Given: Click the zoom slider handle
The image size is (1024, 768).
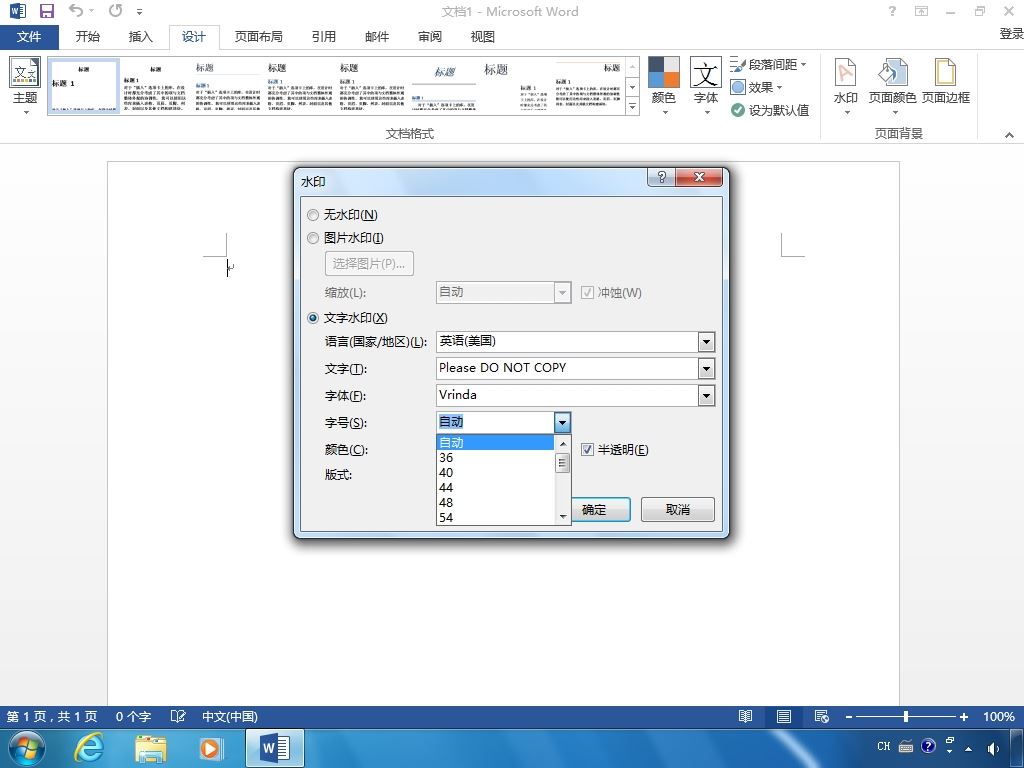Looking at the screenshot, I should point(906,716).
